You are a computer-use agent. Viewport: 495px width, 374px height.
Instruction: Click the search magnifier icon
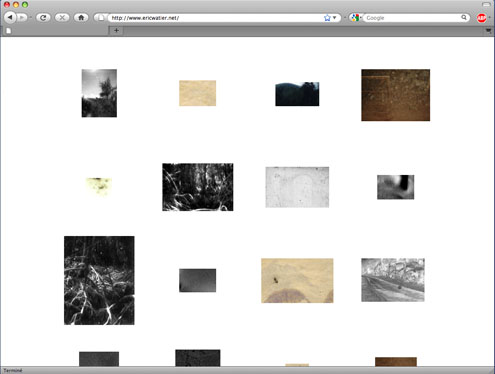tap(464, 17)
